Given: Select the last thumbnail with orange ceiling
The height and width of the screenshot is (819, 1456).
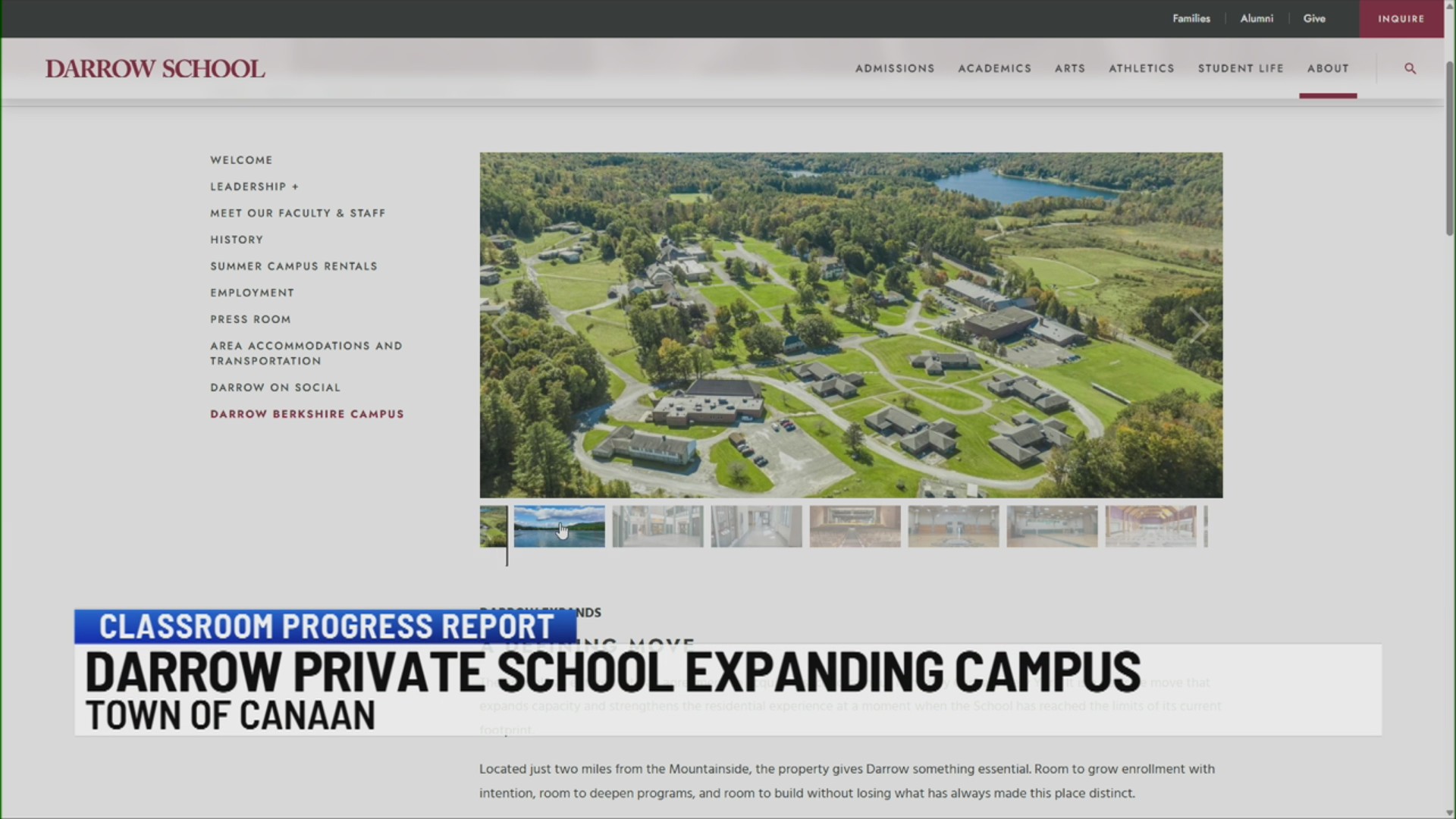Looking at the screenshot, I should coord(1151,526).
